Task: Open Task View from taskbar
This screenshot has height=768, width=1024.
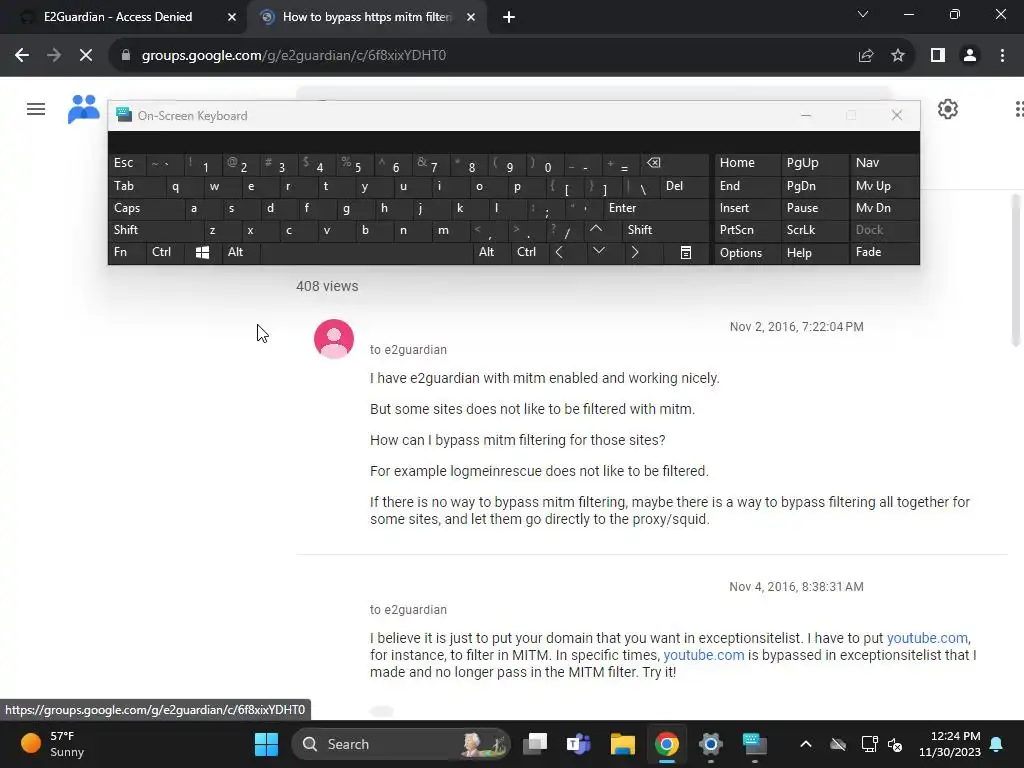Action: pyautogui.click(x=535, y=744)
